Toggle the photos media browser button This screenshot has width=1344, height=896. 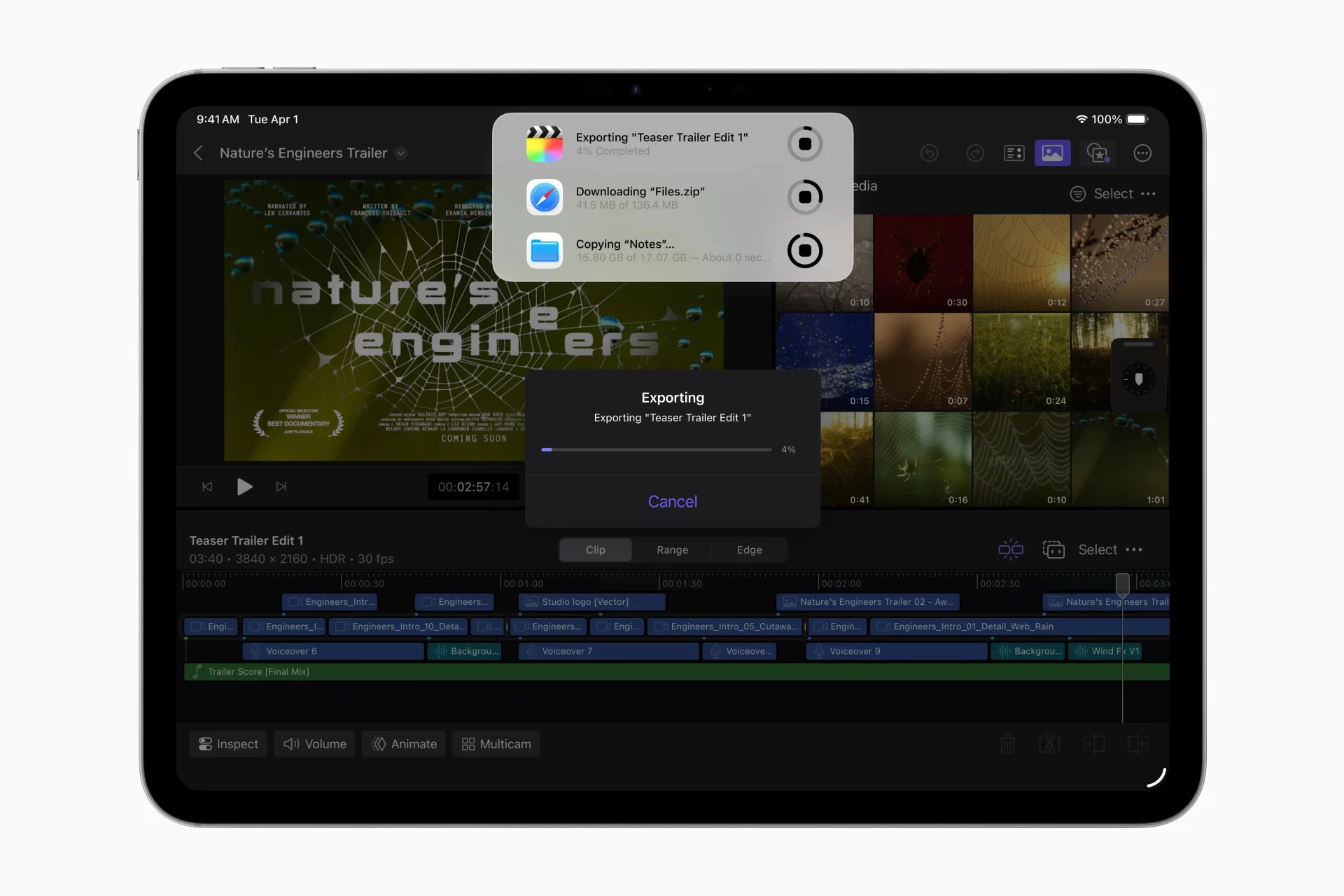tap(1052, 153)
